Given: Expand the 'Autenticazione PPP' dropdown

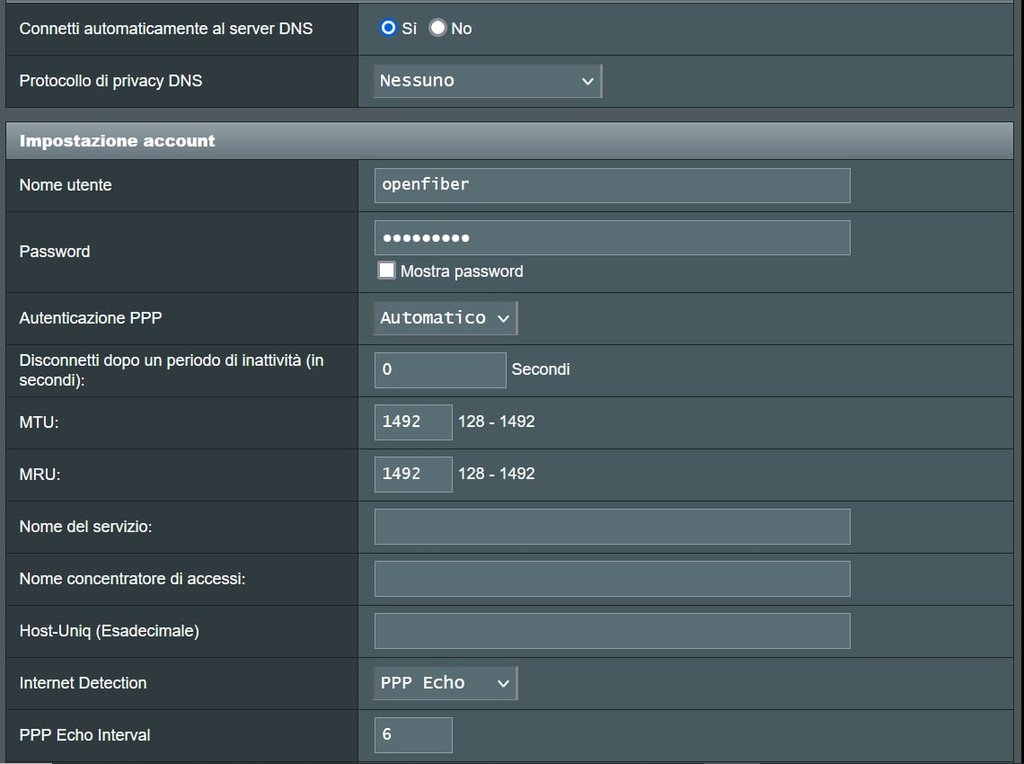Looking at the screenshot, I should [x=445, y=318].
